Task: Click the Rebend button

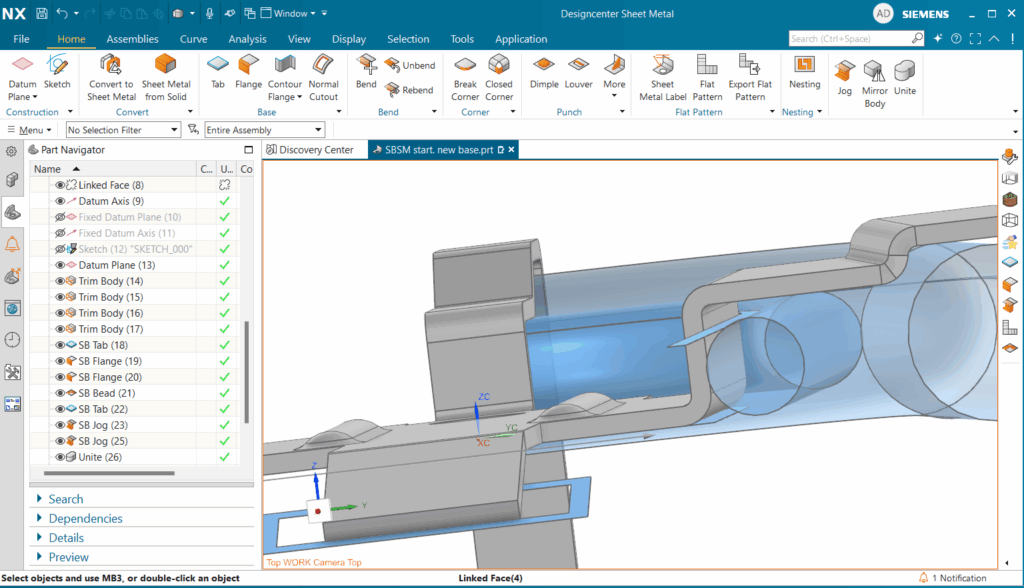Action: tap(408, 90)
